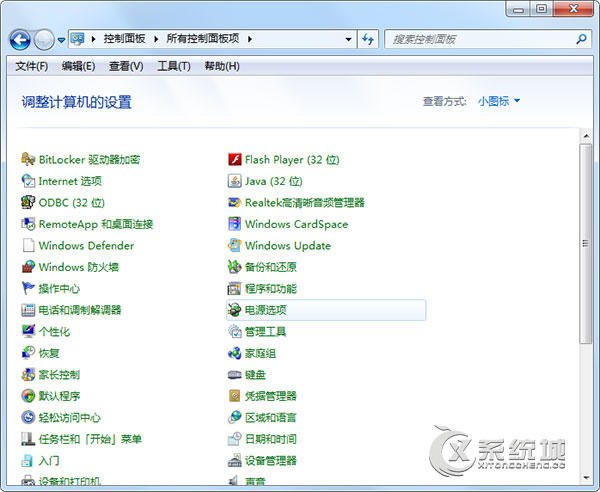Open the Java (32 位) icon
The width and height of the screenshot is (600, 492).
[x=235, y=181]
